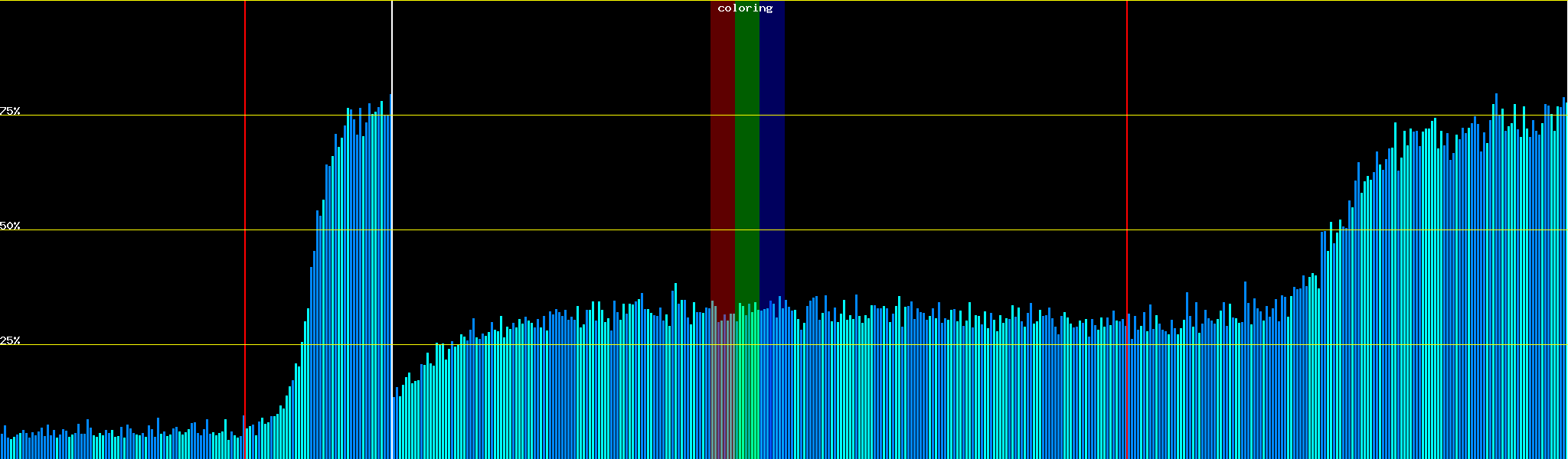Click the white vertical marker line
The image size is (1568, 459).
pyautogui.click(x=392, y=46)
